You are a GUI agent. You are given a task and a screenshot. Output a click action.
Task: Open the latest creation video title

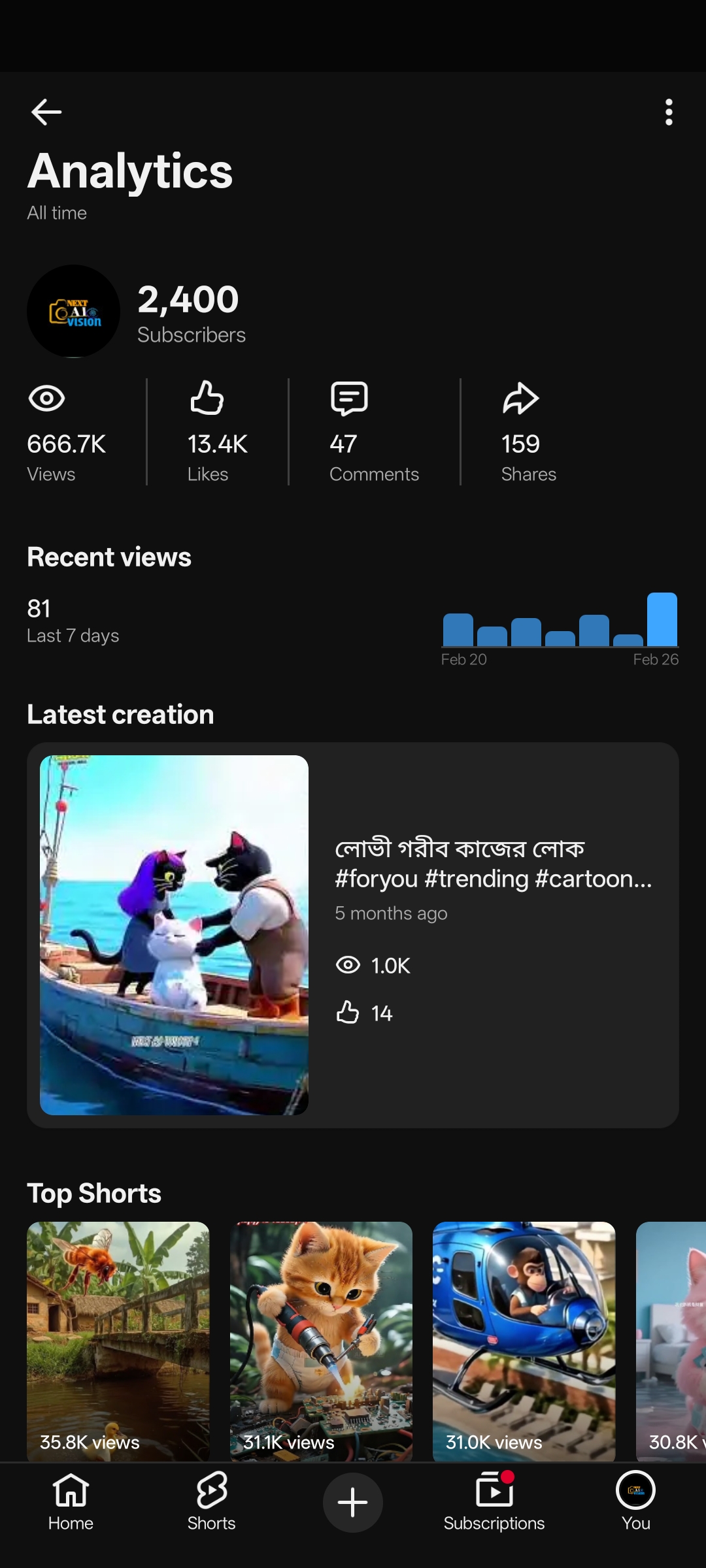click(x=493, y=863)
